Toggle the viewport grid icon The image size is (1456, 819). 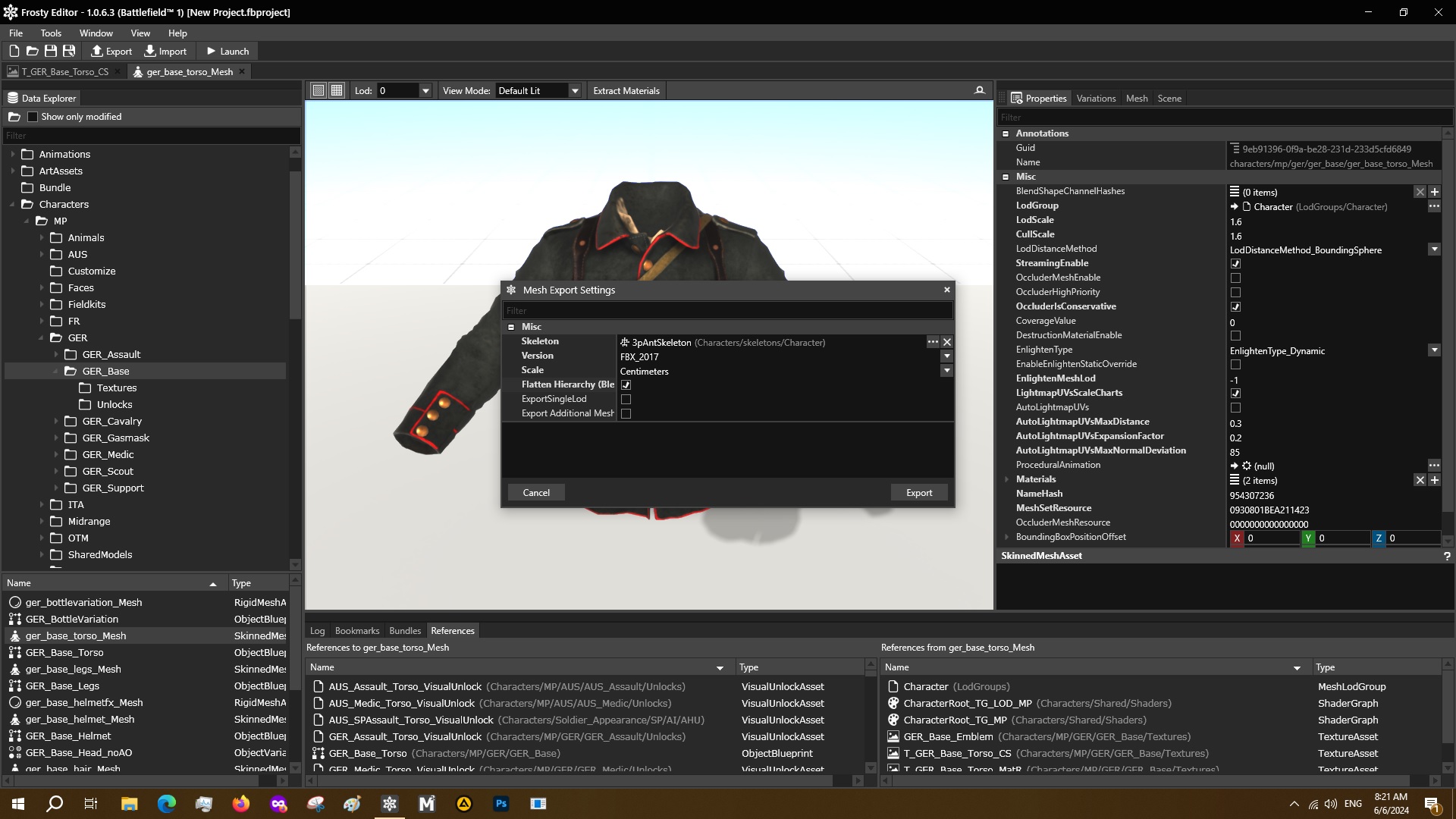(337, 90)
